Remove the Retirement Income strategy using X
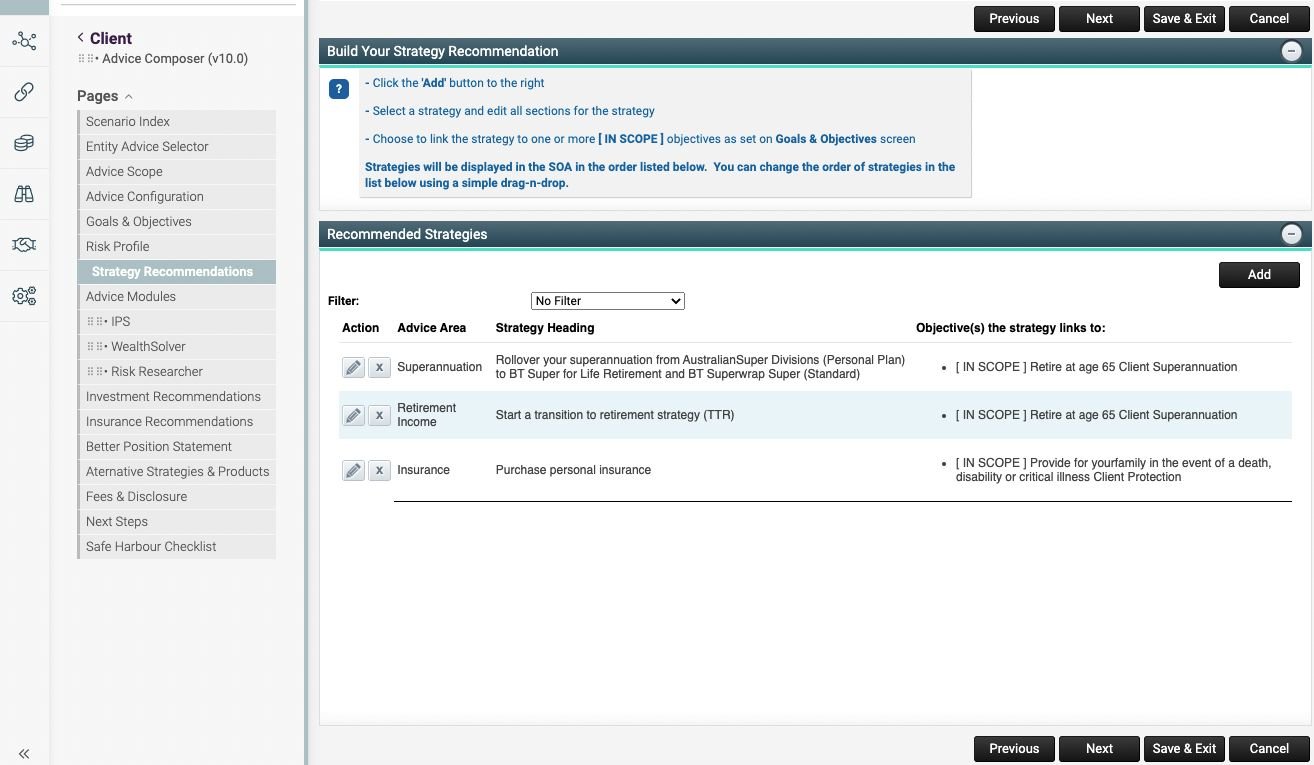Screen dimensions: 1314x765 coord(379,415)
